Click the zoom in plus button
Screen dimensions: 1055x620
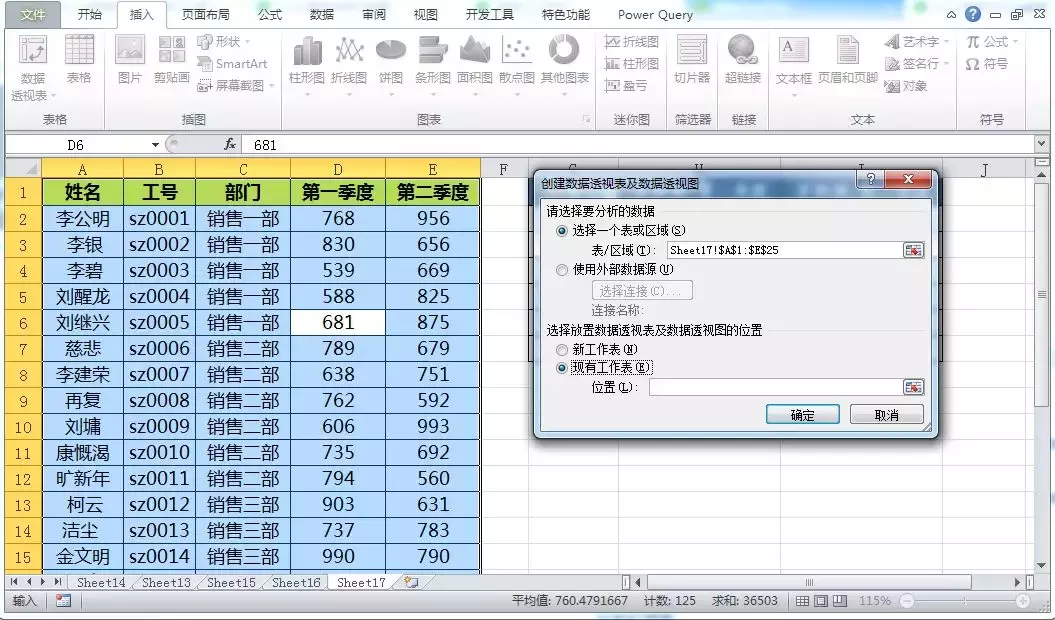coord(1023,600)
